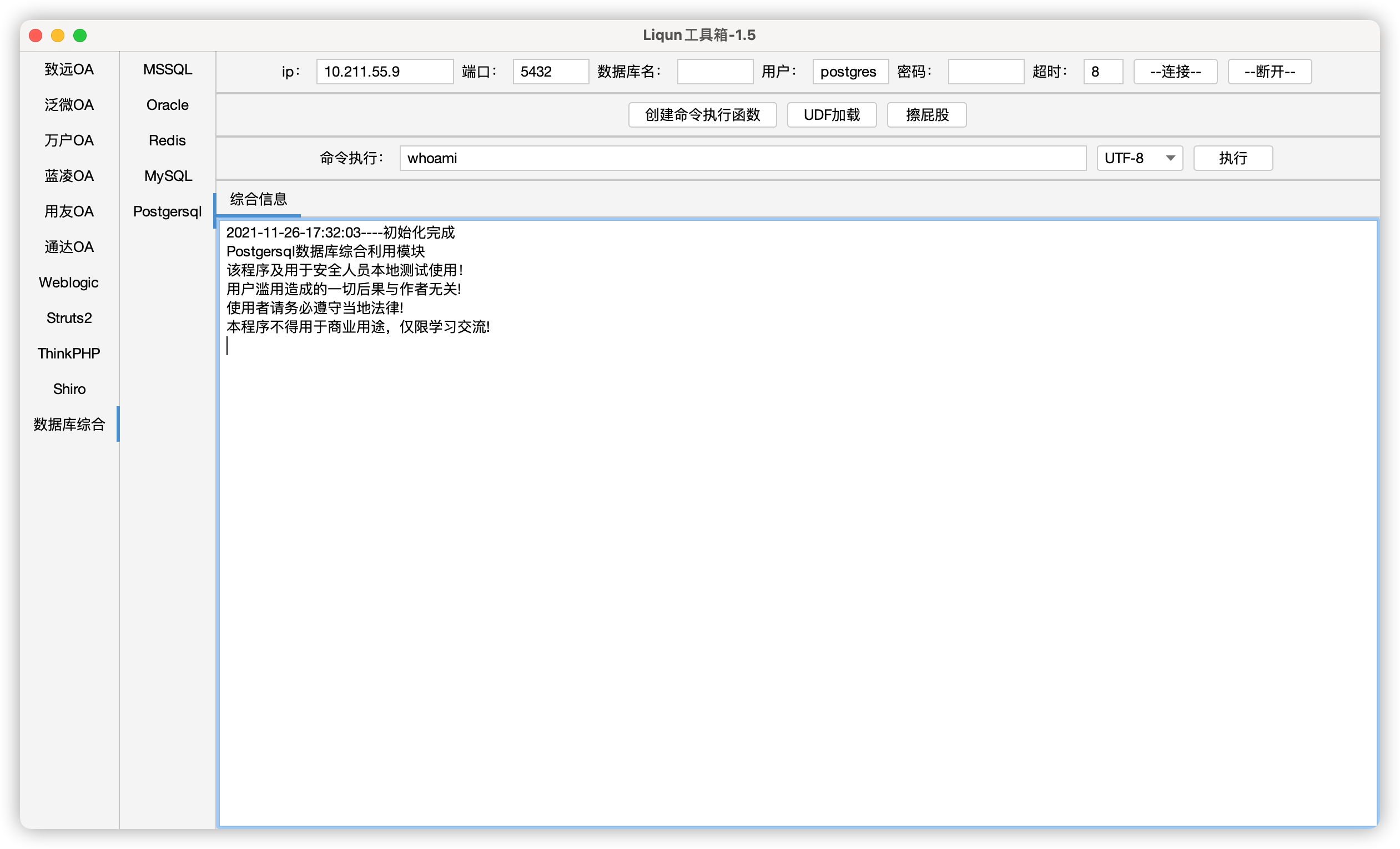Click the UDF加载 button

tap(831, 115)
